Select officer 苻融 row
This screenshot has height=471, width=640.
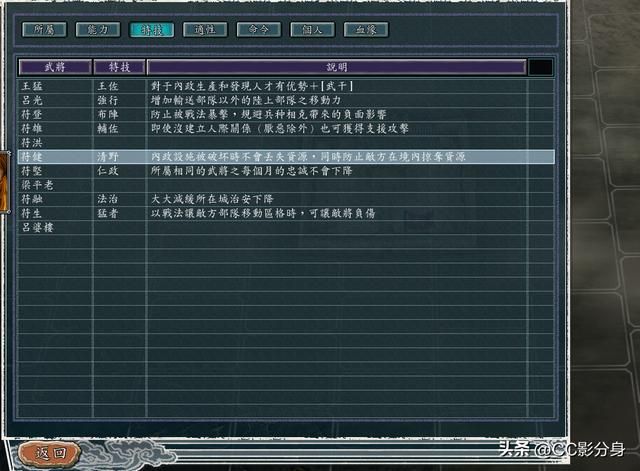click(x=32, y=199)
